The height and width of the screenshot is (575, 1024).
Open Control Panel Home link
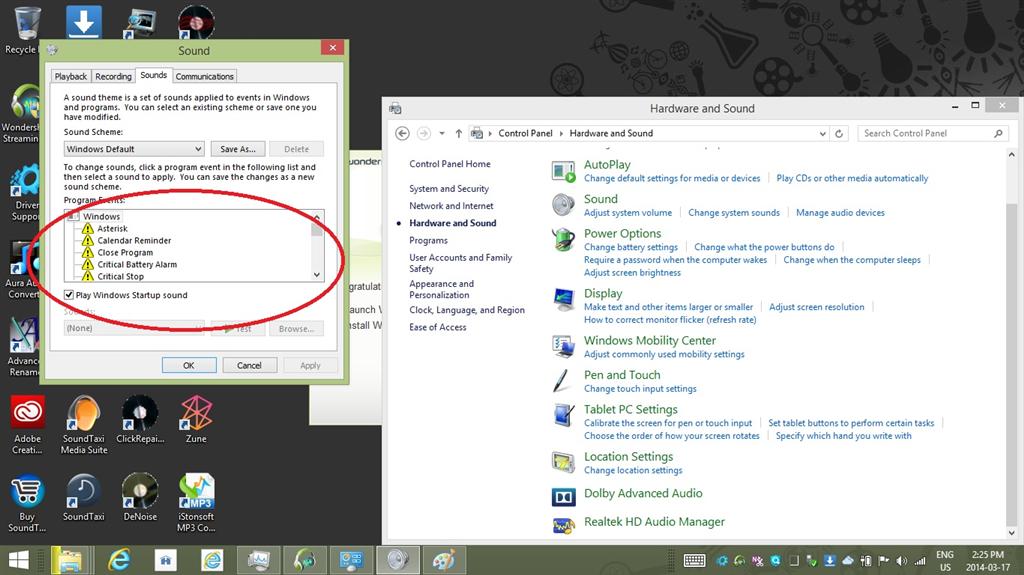click(x=449, y=164)
